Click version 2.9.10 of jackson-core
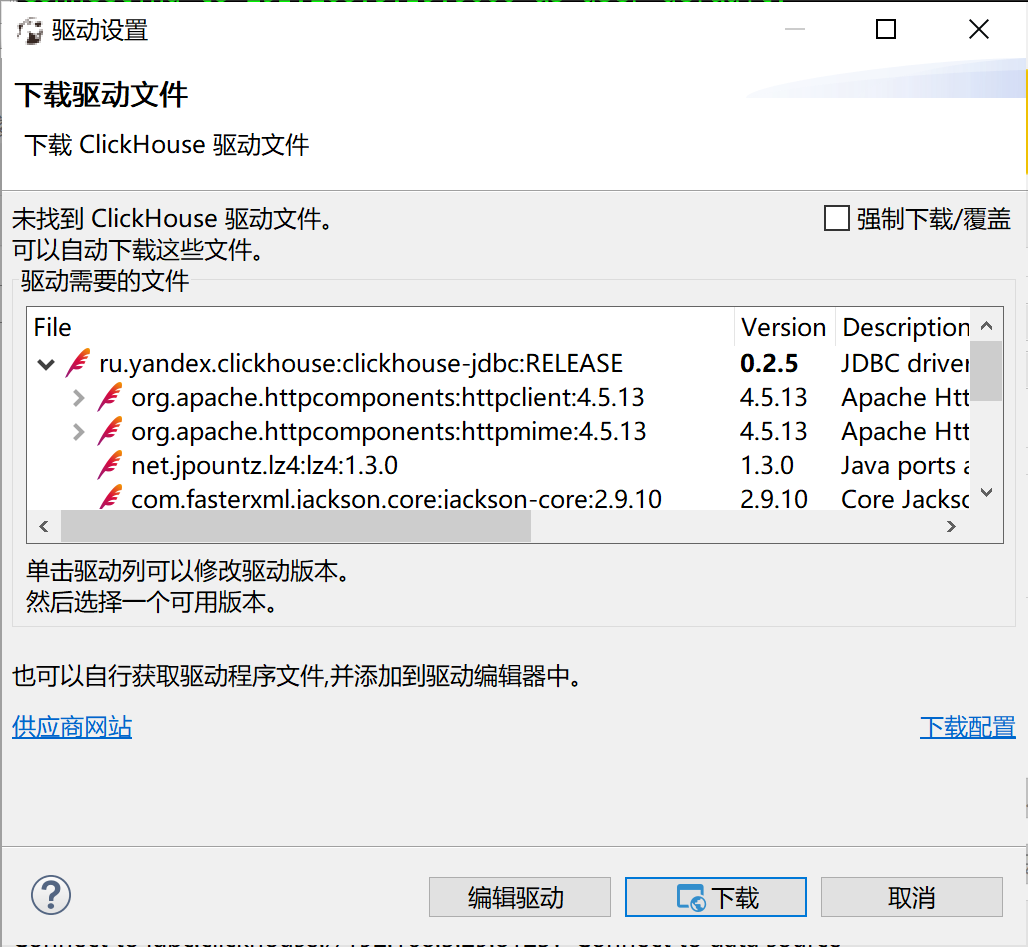Screen dimensions: 1028x947 (774, 499)
